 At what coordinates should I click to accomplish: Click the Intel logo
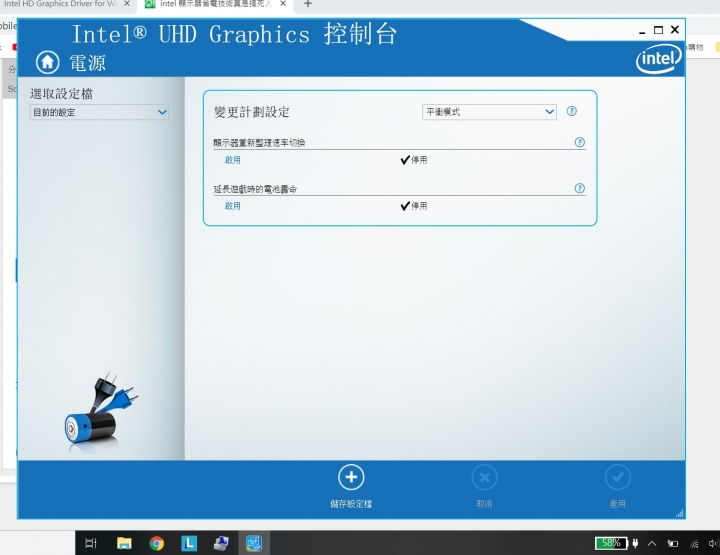point(658,59)
